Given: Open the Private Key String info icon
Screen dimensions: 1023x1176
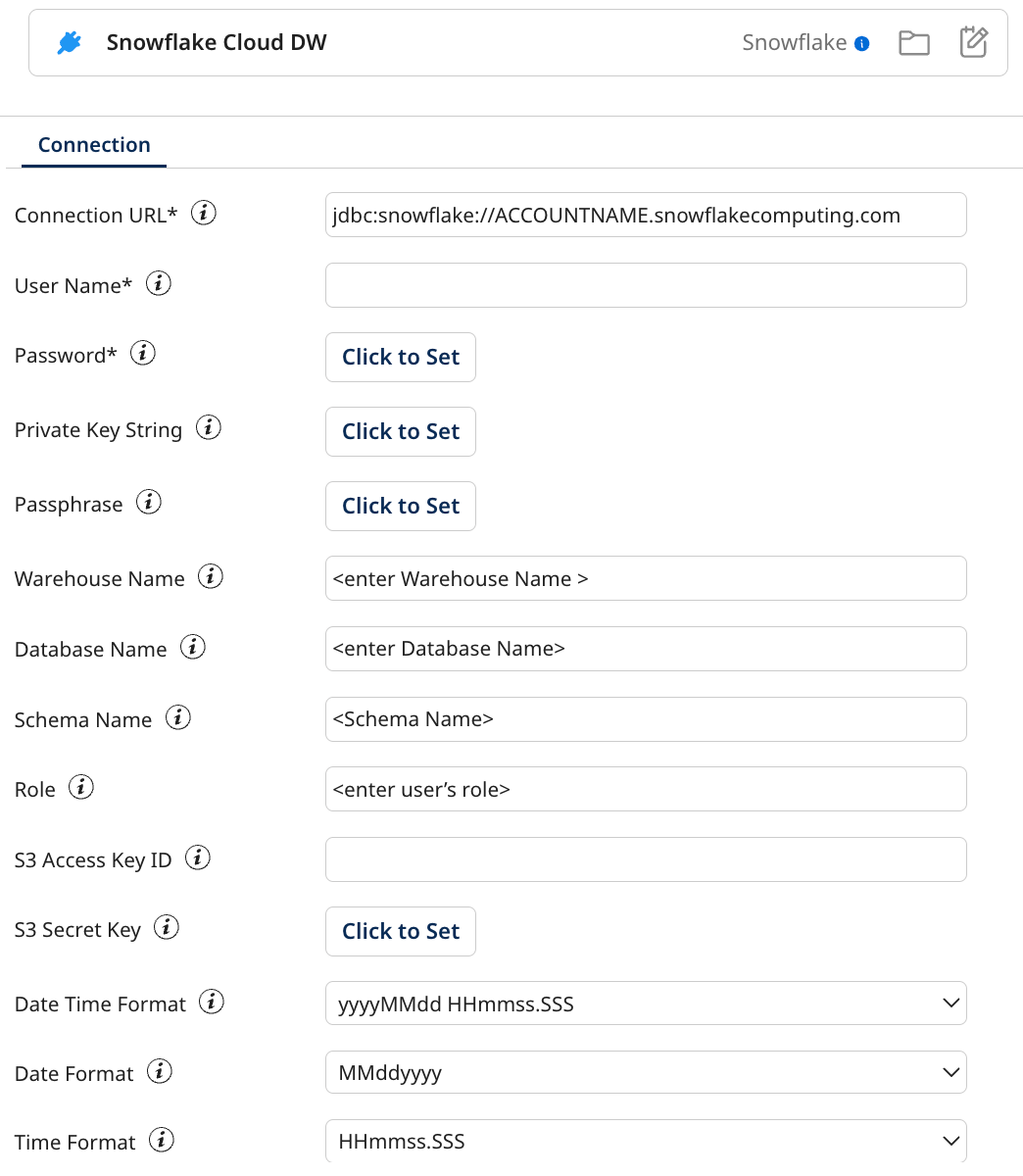Looking at the screenshot, I should (208, 427).
